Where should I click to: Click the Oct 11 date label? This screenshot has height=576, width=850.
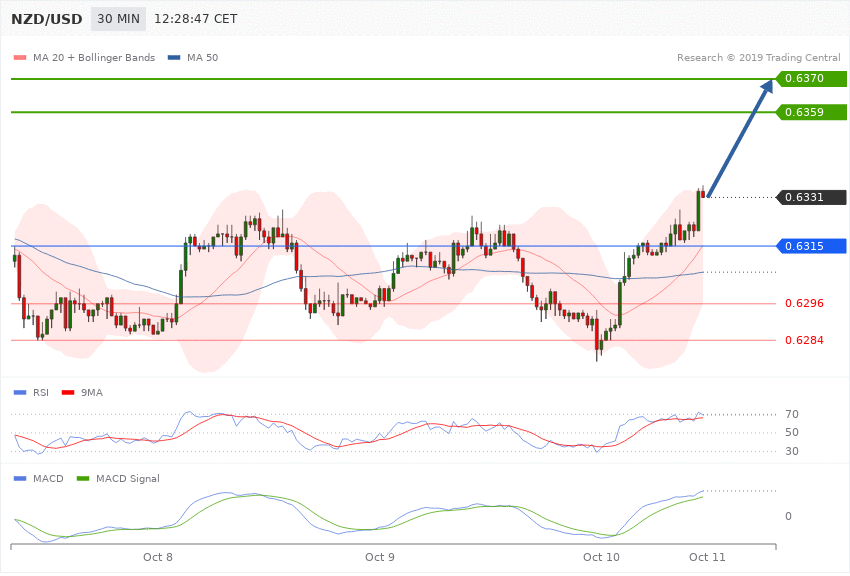coord(707,557)
